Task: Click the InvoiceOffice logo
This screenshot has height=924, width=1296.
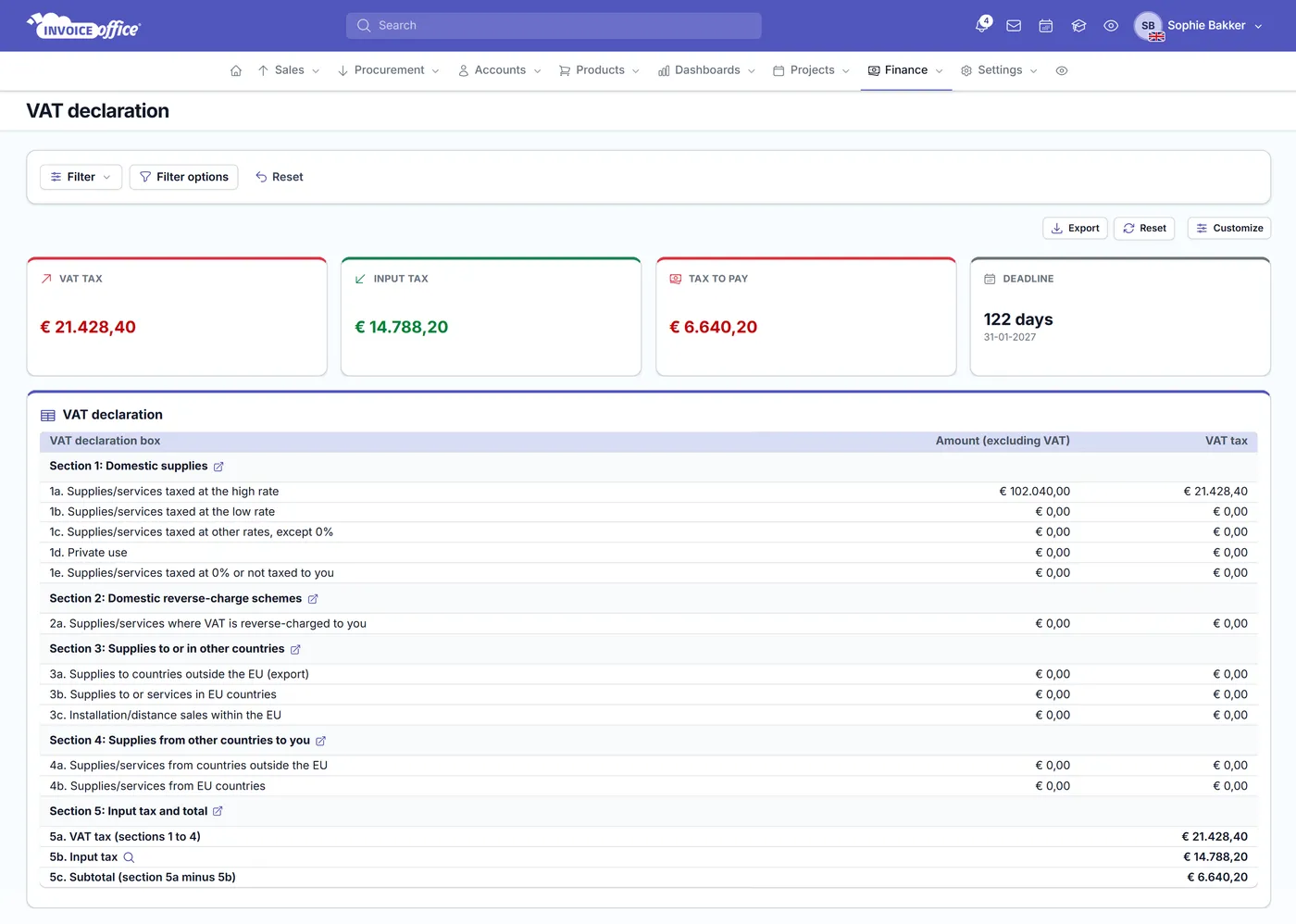Action: pyautogui.click(x=83, y=26)
